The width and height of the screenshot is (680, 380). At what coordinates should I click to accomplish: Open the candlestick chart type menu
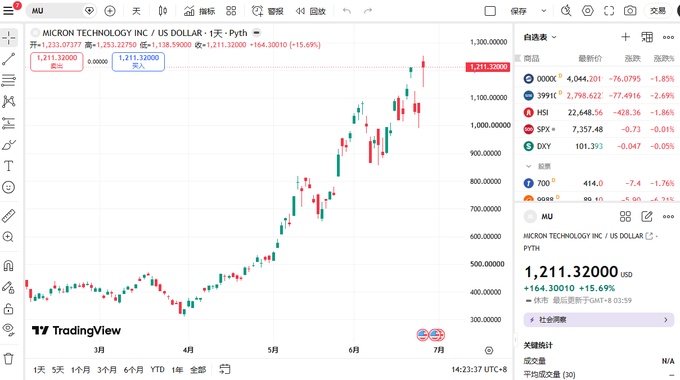[163, 11]
